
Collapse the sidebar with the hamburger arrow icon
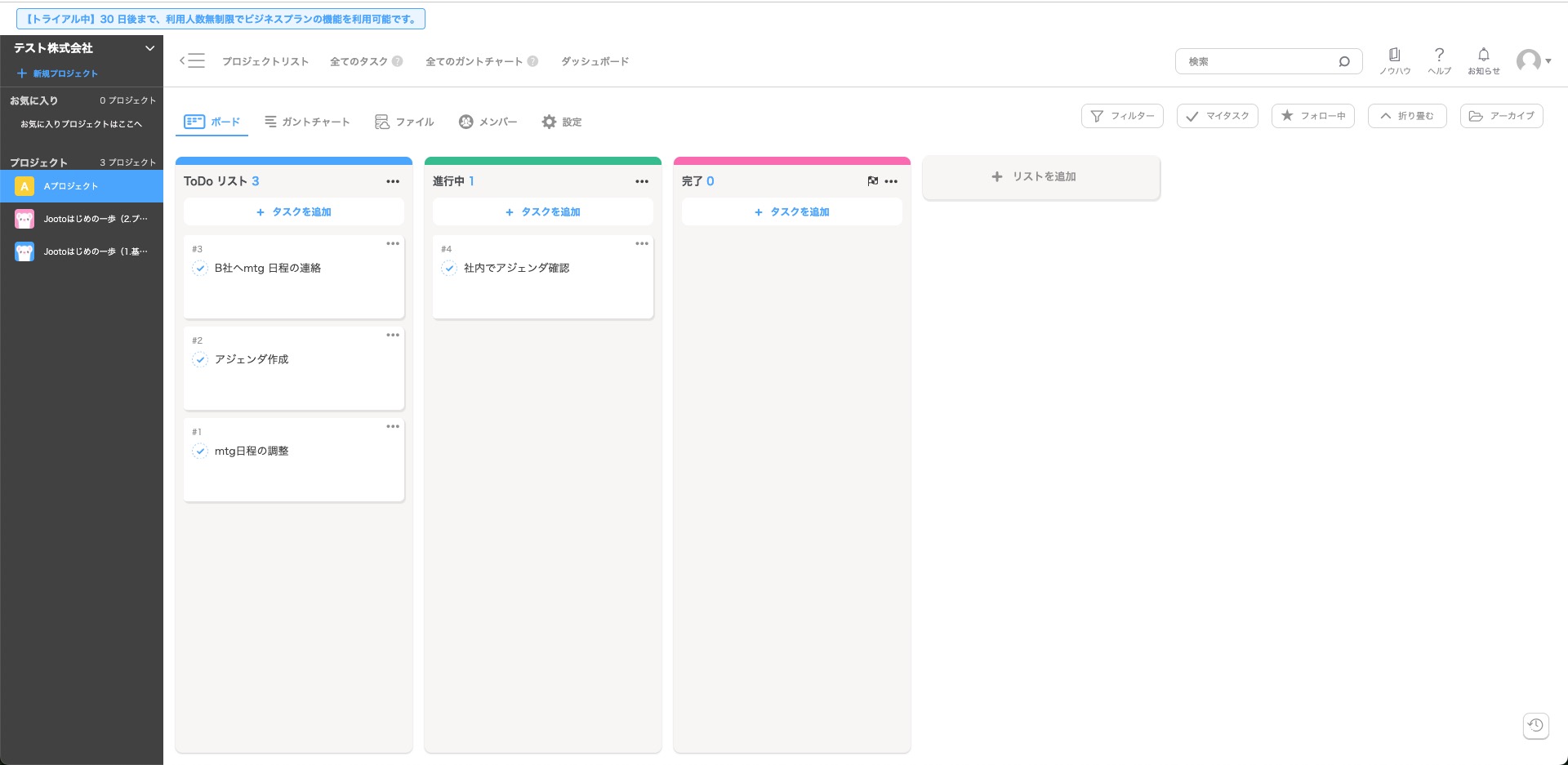(x=192, y=60)
